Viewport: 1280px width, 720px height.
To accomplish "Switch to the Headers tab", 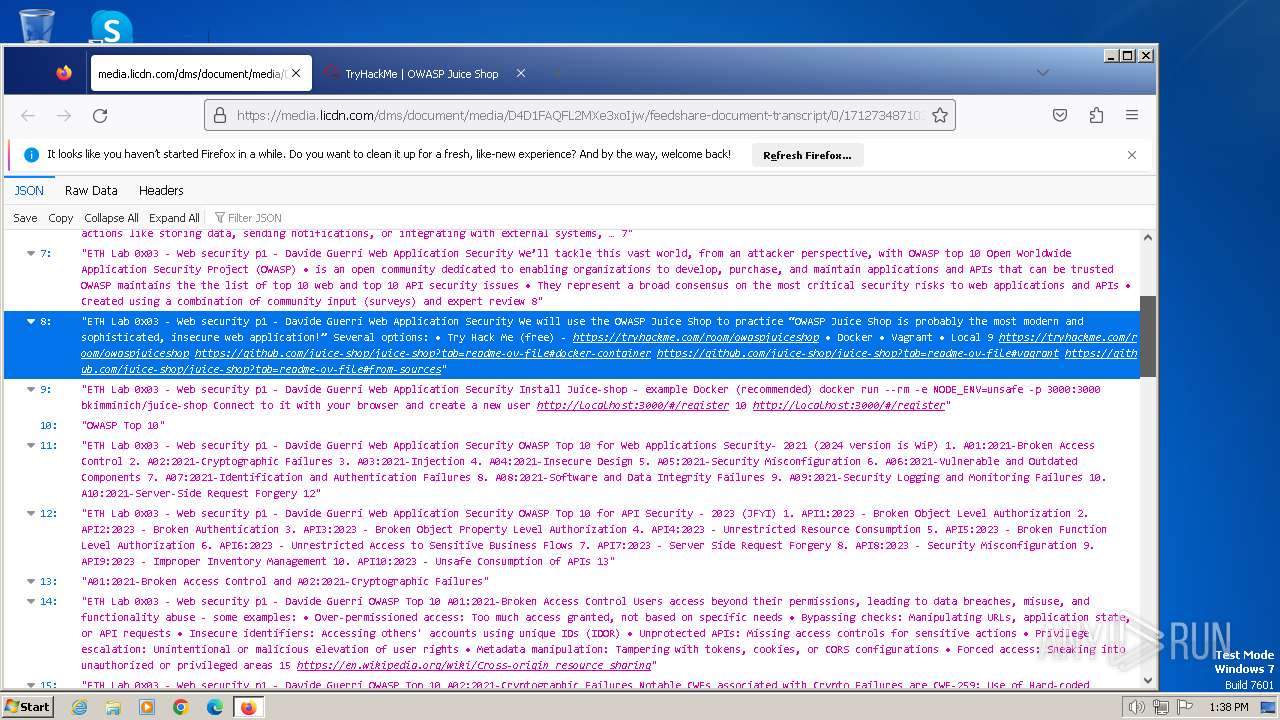I will click(161, 190).
